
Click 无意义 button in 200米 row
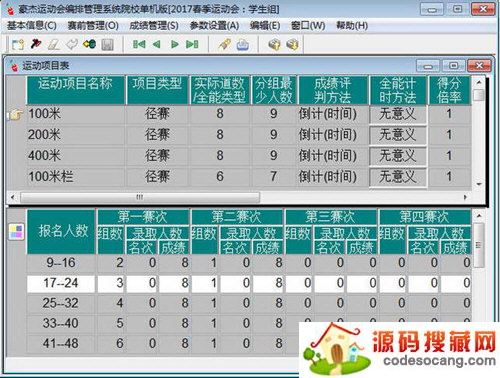coord(398,135)
